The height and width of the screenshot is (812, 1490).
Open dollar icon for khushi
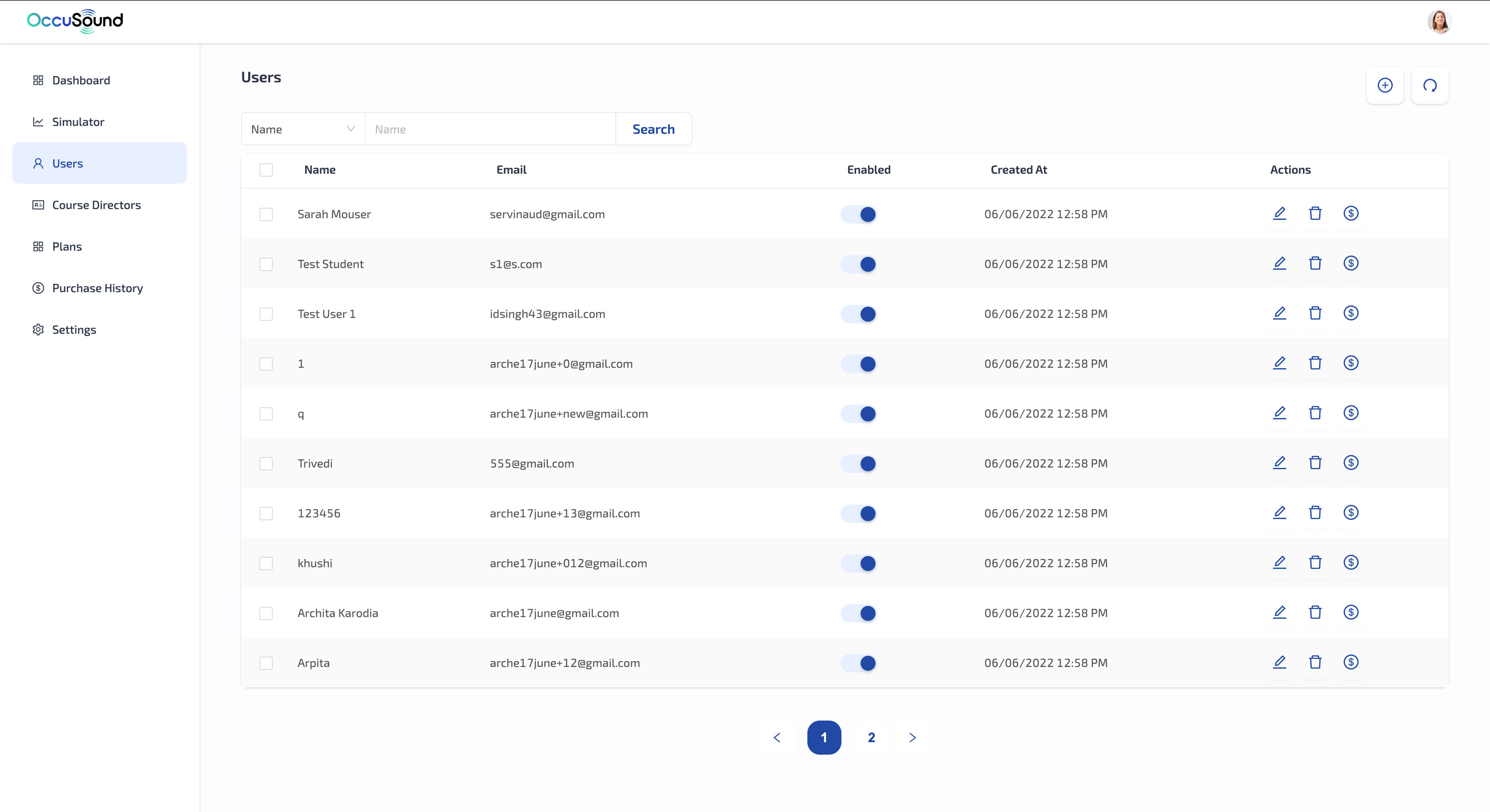1351,562
